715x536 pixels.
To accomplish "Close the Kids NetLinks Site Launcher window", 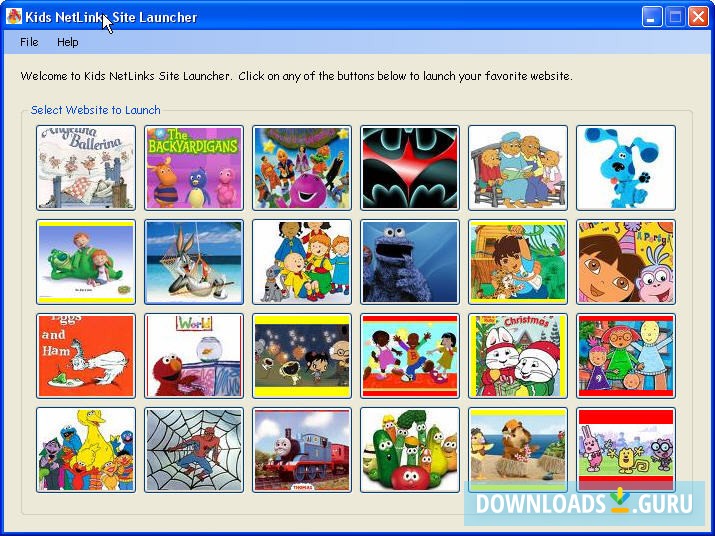I will tap(698, 17).
